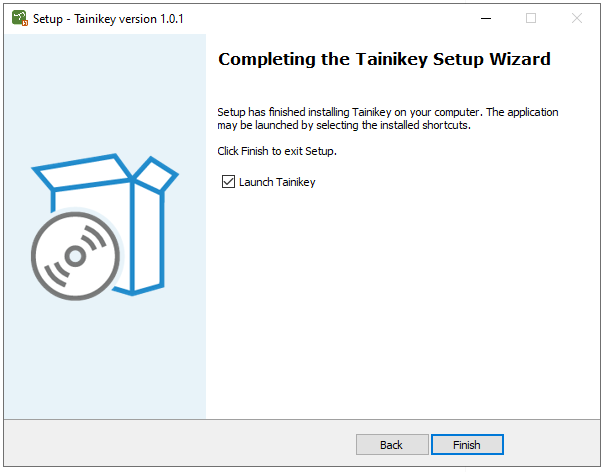The height and width of the screenshot is (472, 605).
Task: Minimize the Setup window
Action: [485, 18]
